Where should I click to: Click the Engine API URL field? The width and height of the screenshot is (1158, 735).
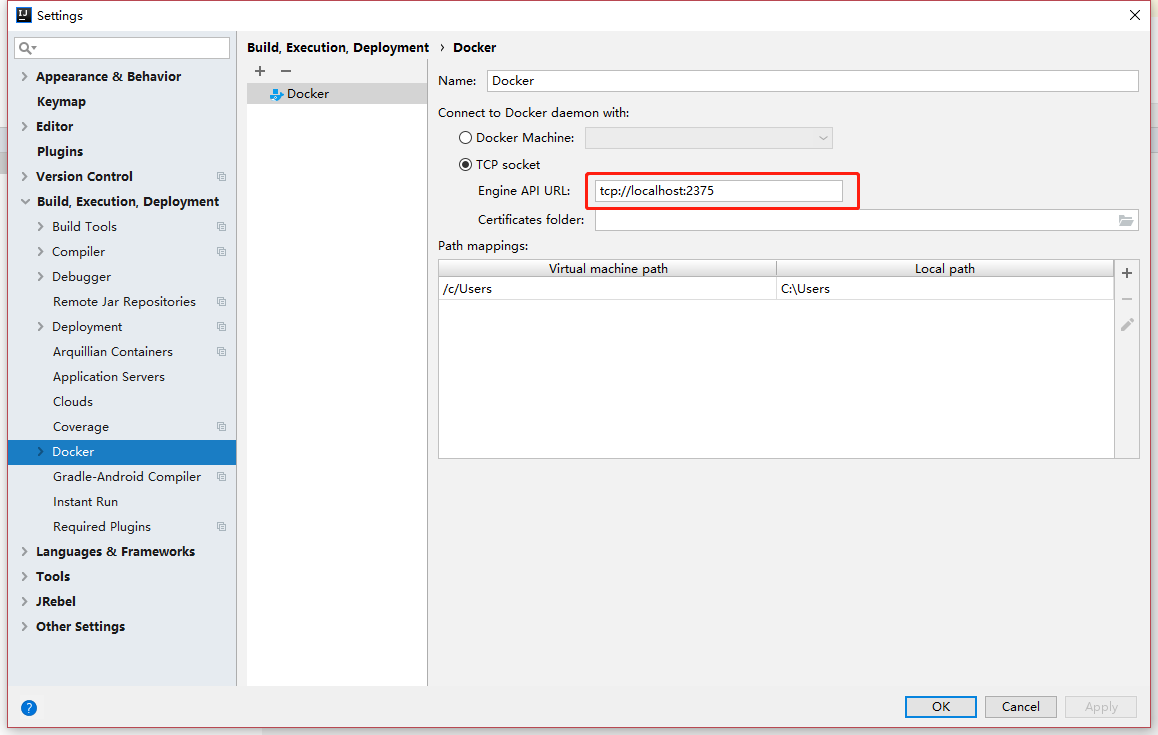click(719, 191)
